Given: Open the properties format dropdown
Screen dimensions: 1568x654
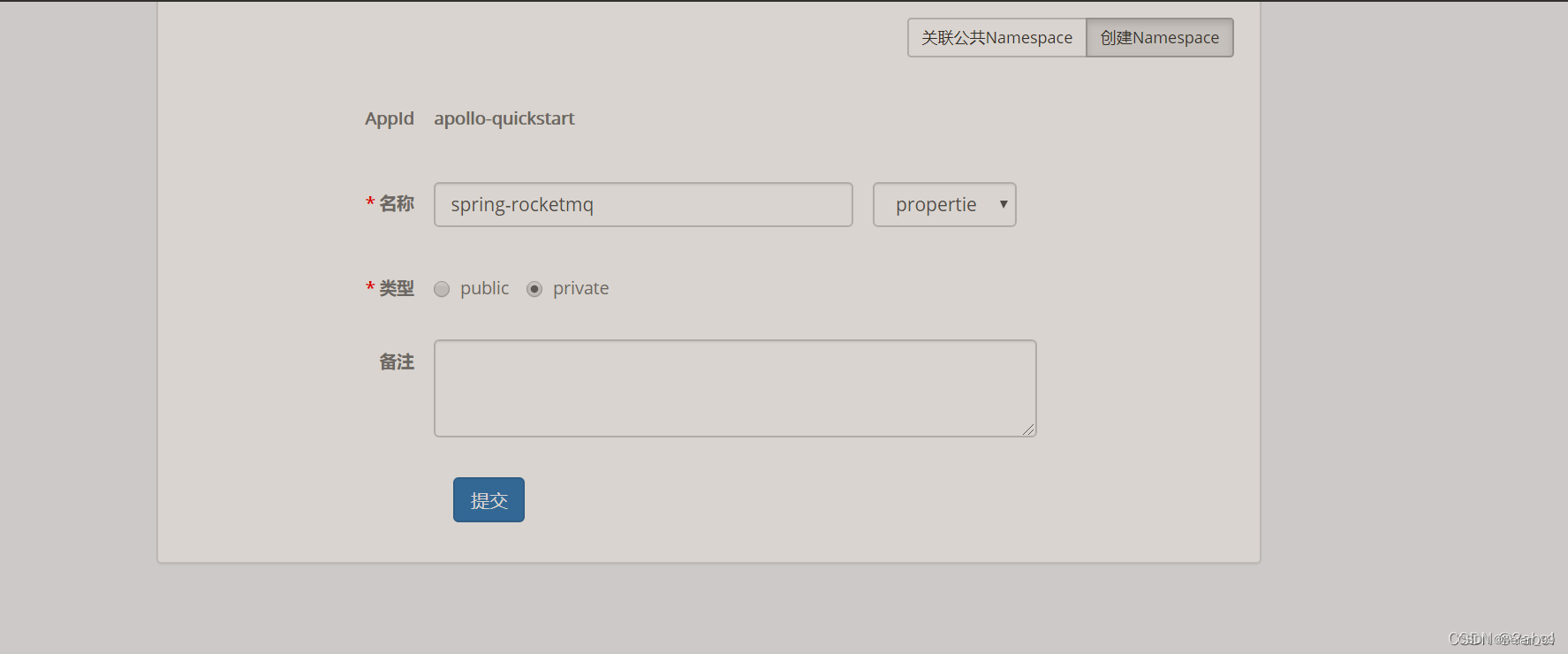Looking at the screenshot, I should [944, 205].
